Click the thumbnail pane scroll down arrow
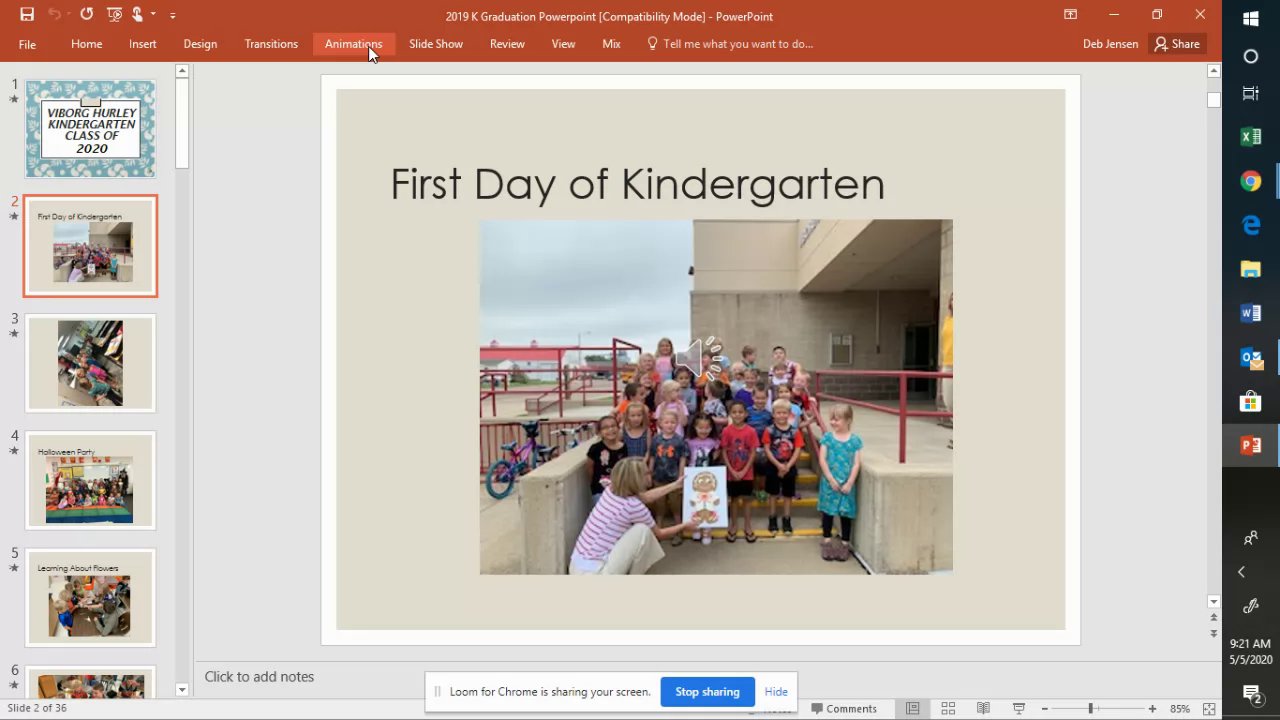 point(182,690)
